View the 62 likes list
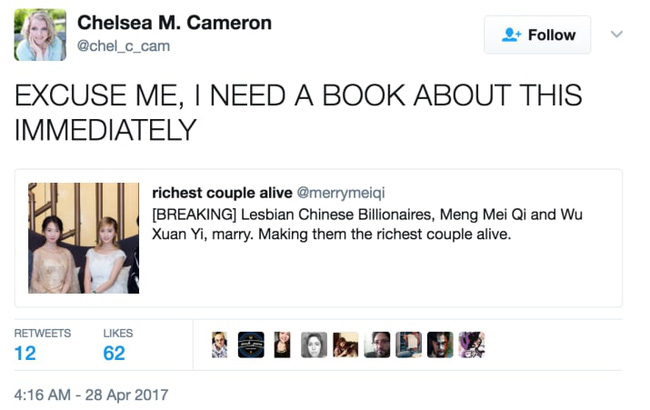The width and height of the screenshot is (650, 410). pos(114,353)
